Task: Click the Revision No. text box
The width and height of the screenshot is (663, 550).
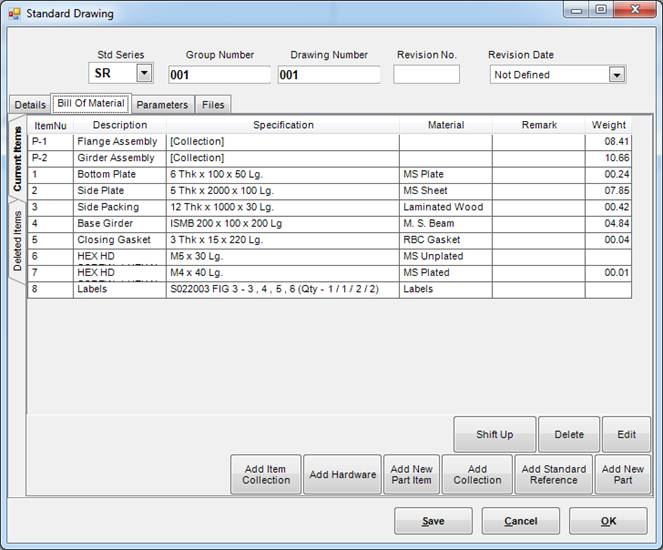Action: [x=426, y=75]
